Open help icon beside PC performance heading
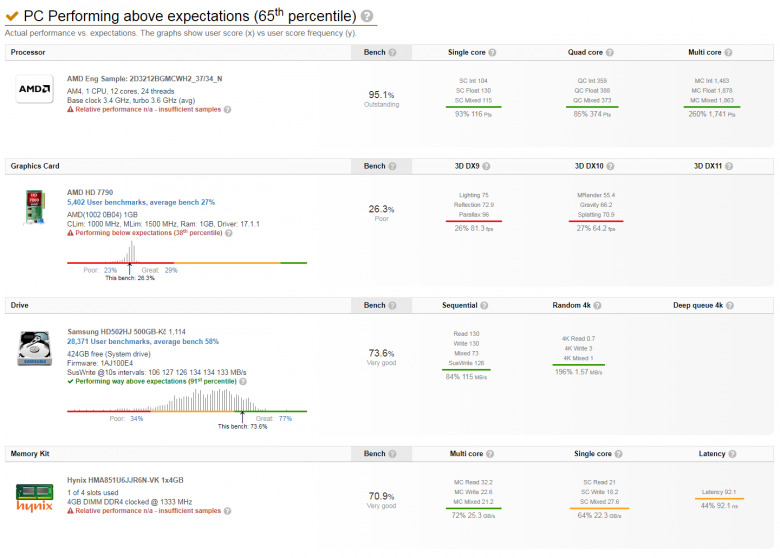Image resolution: width=780 pixels, height=558 pixels. click(367, 16)
